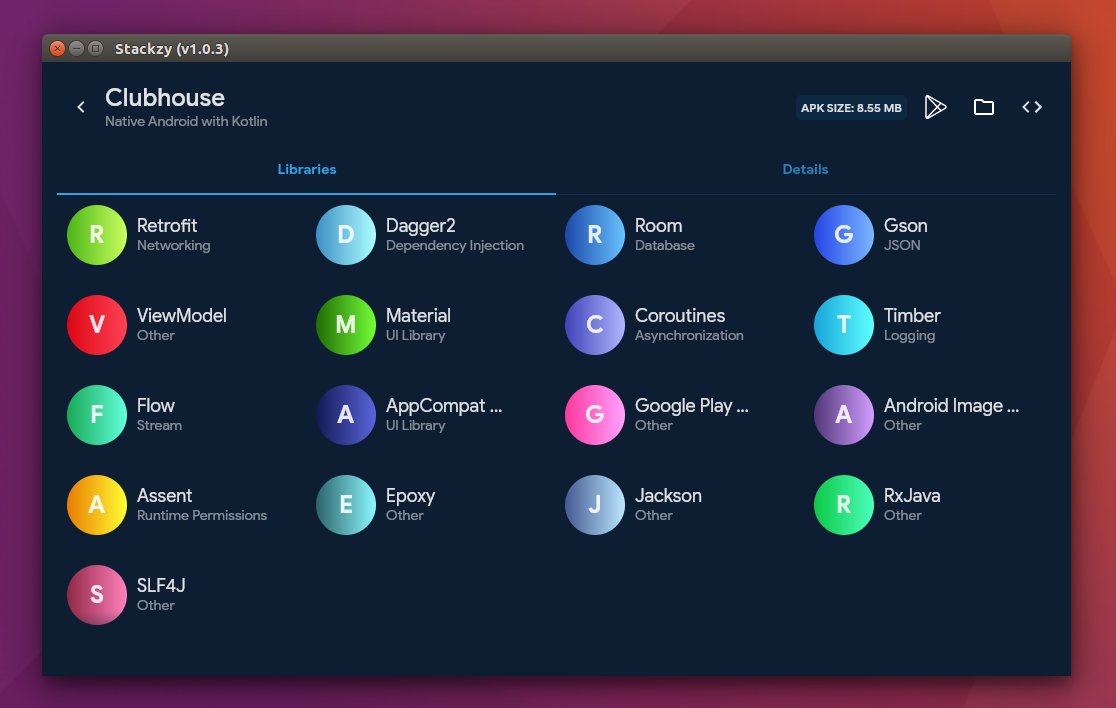This screenshot has width=1116, height=708.
Task: Click the ViewModel red V avatar
Action: coord(97,324)
